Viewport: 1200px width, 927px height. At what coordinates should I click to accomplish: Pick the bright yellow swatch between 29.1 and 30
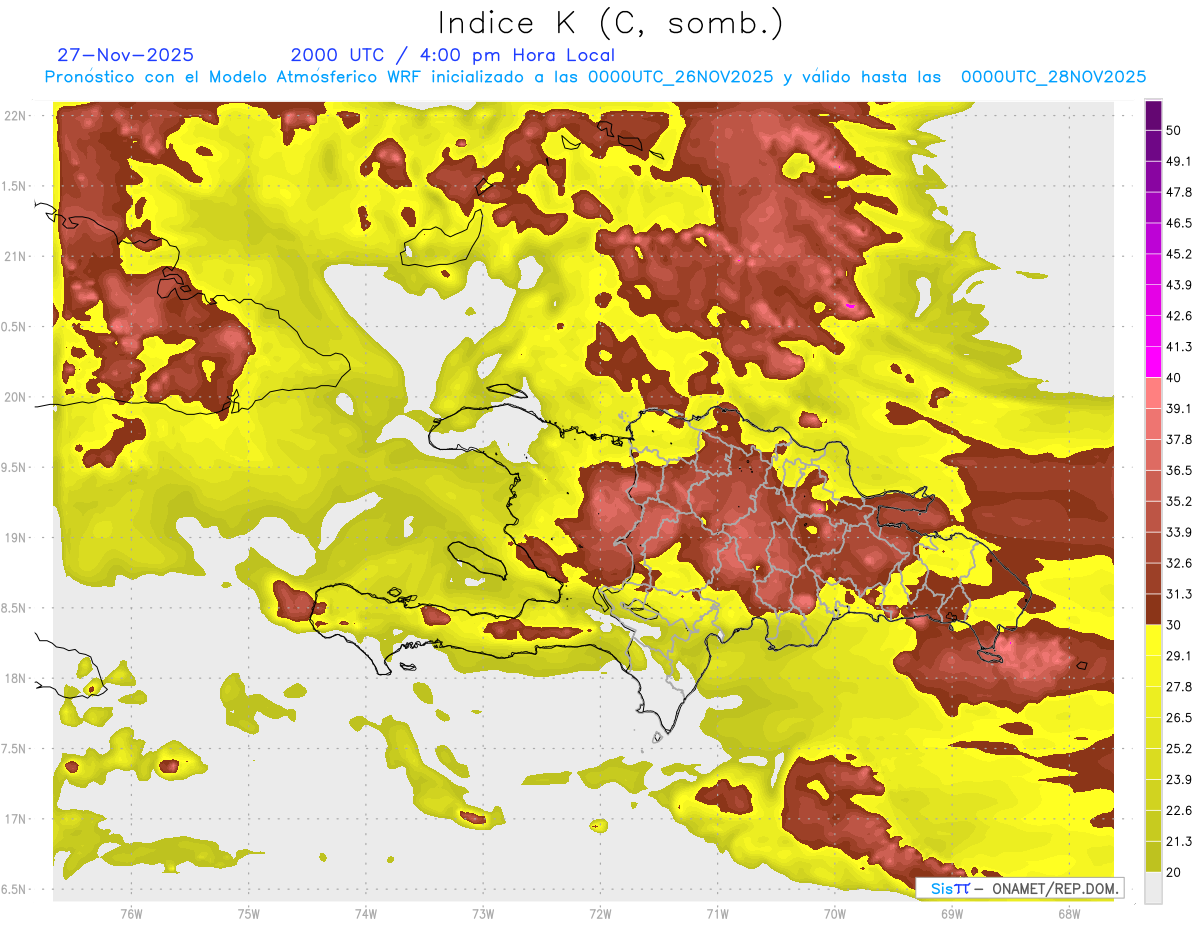click(x=1153, y=641)
